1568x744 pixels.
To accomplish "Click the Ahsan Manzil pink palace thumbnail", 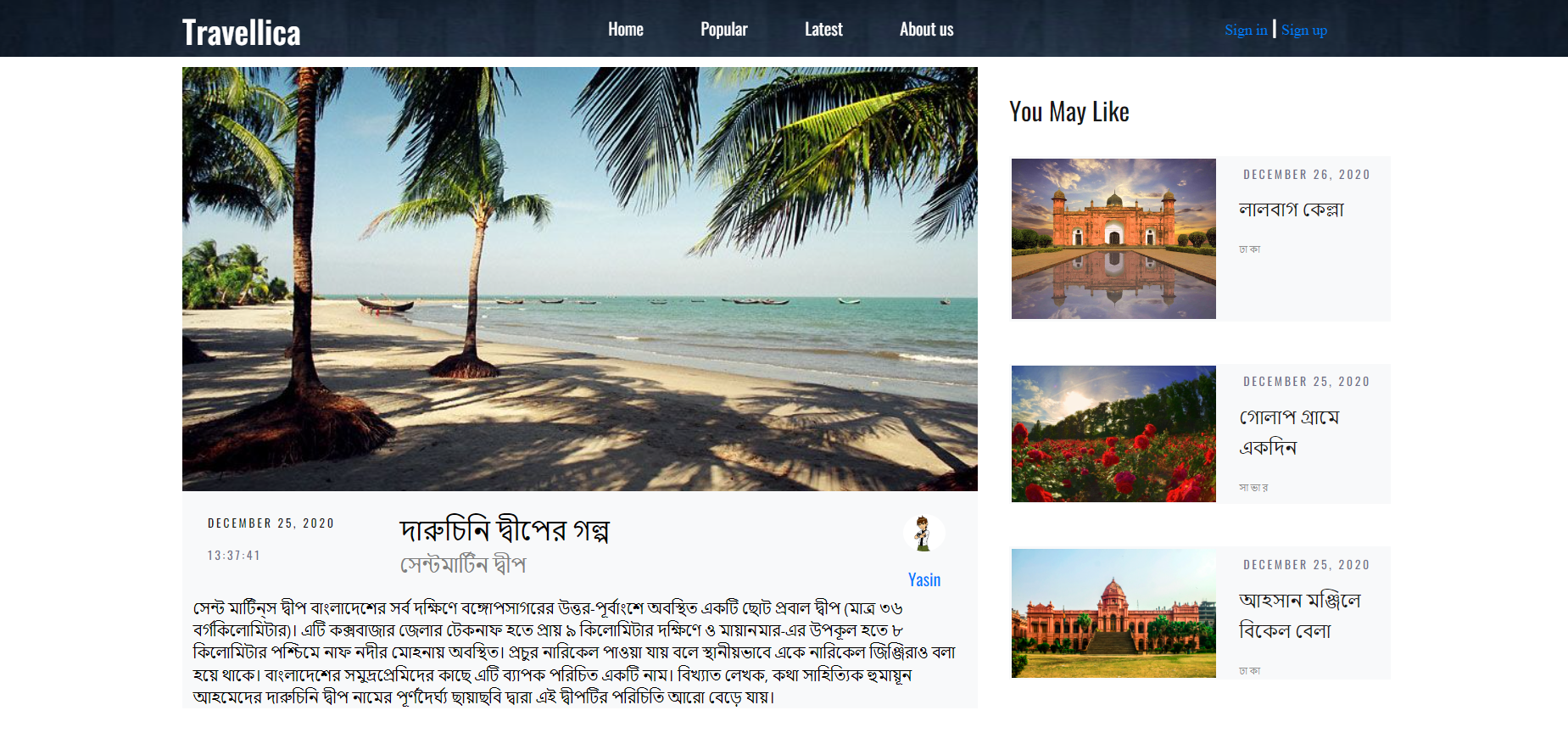I will click(1113, 613).
